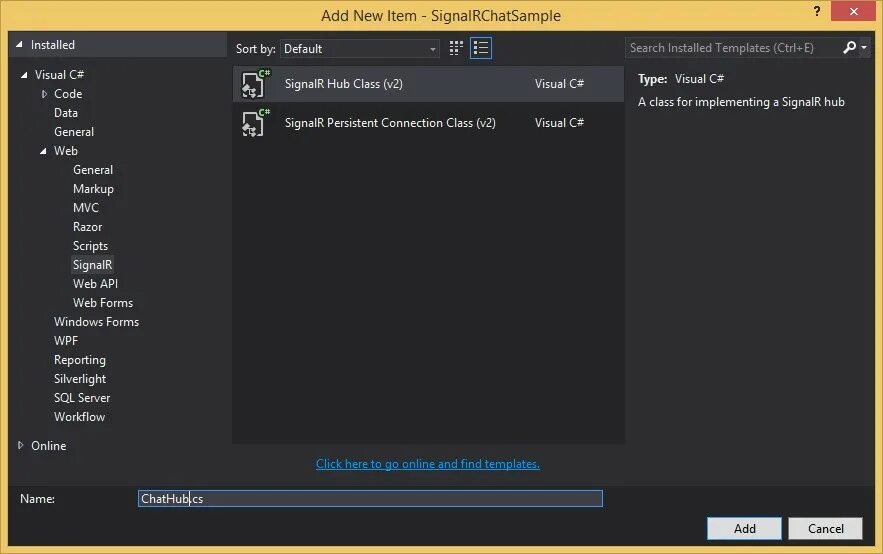
Task: Click the SignalR Hub Class template icon
Action: pyautogui.click(x=255, y=84)
